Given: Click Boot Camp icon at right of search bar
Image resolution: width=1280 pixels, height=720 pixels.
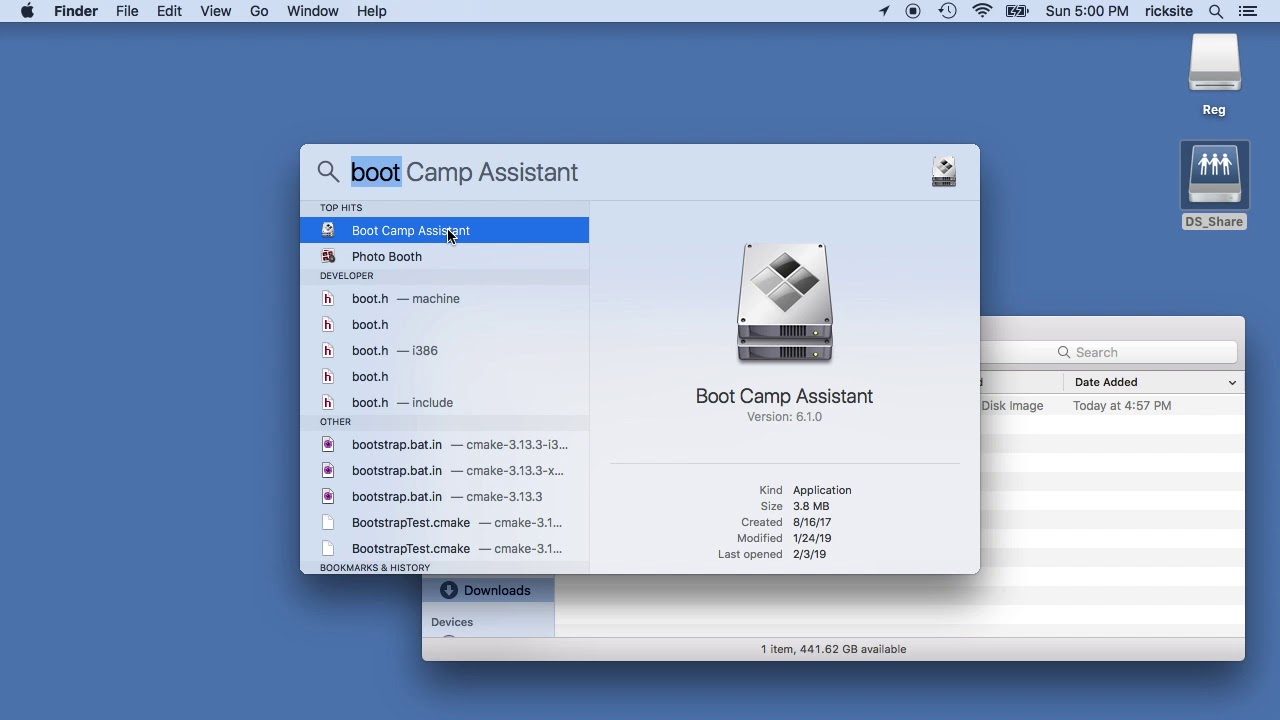Looking at the screenshot, I should click(944, 171).
